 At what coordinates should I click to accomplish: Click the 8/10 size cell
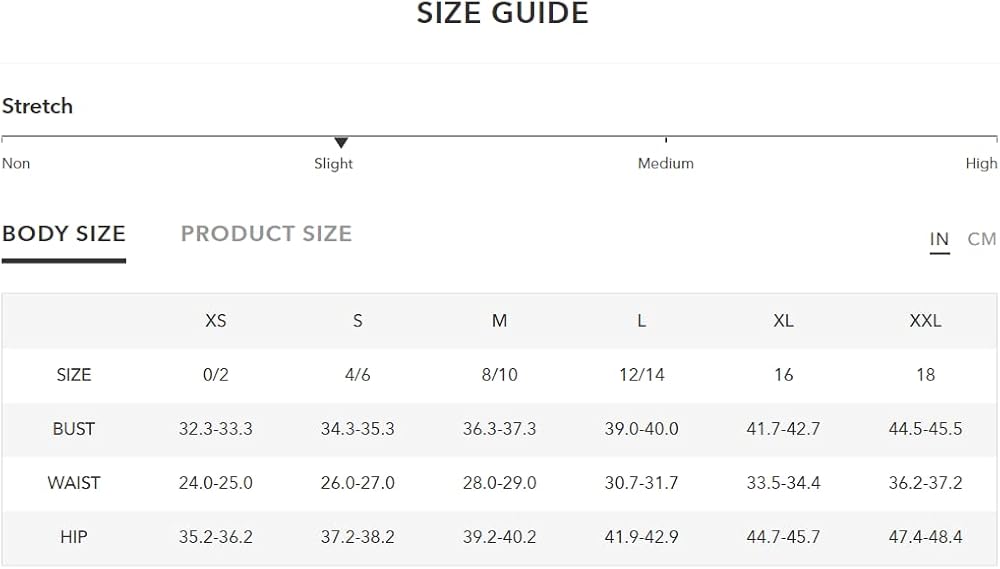(x=499, y=375)
